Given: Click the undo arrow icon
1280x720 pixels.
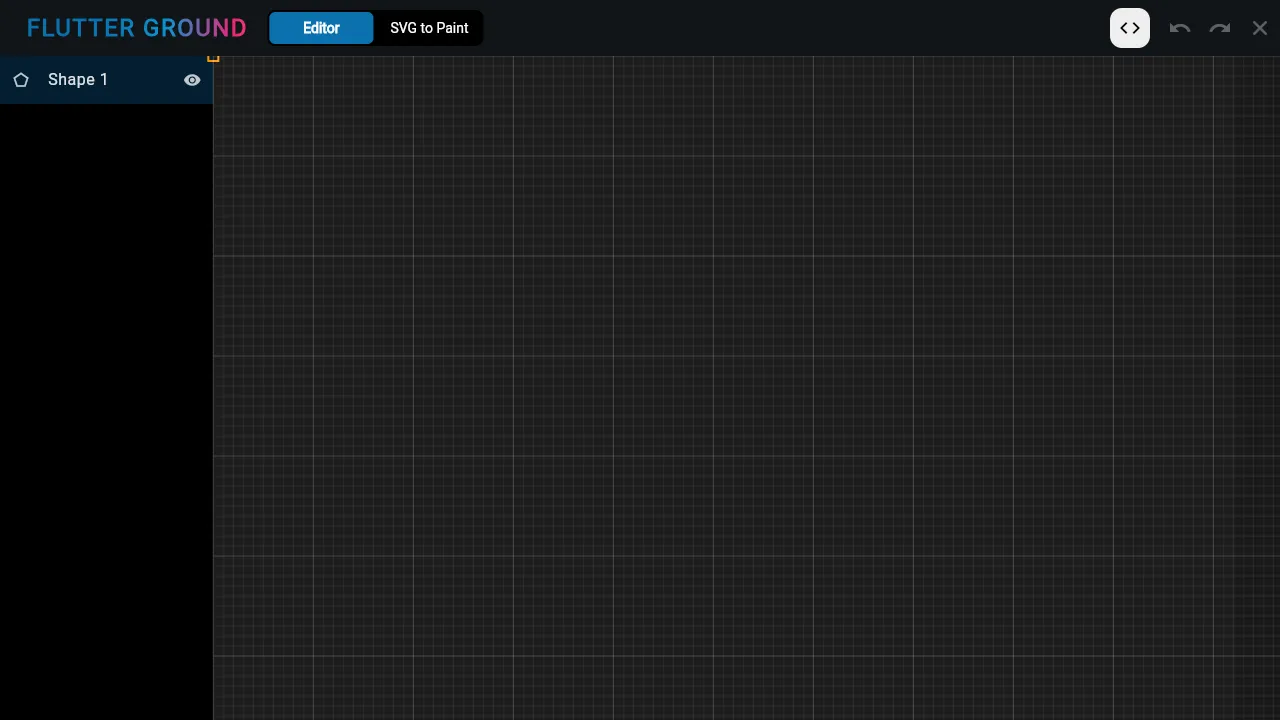Looking at the screenshot, I should click(x=1180, y=28).
